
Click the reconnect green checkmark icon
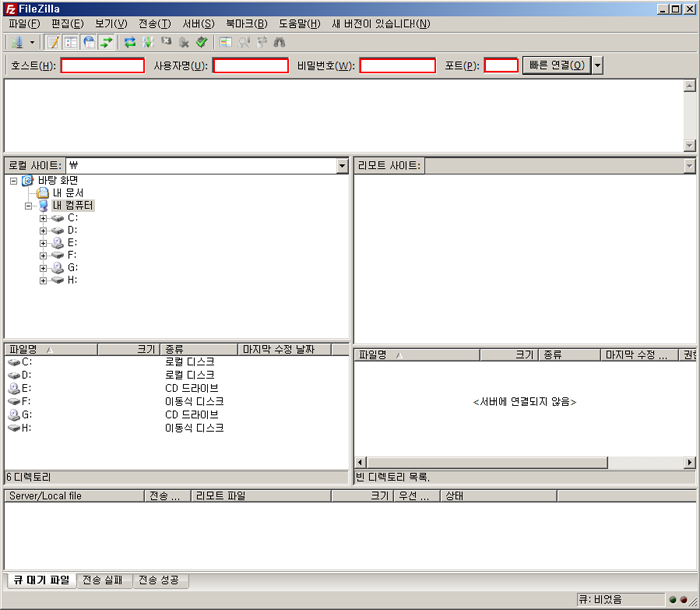tap(202, 42)
